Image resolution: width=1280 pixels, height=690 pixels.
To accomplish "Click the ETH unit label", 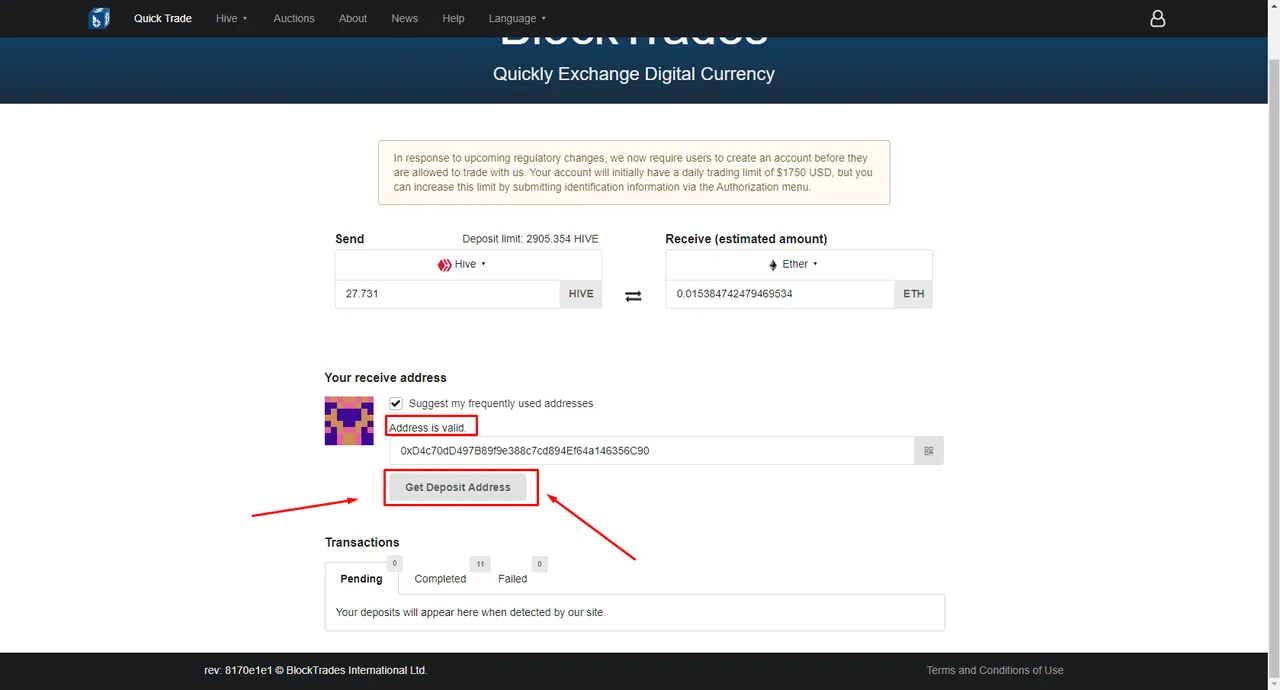I will 914,294.
